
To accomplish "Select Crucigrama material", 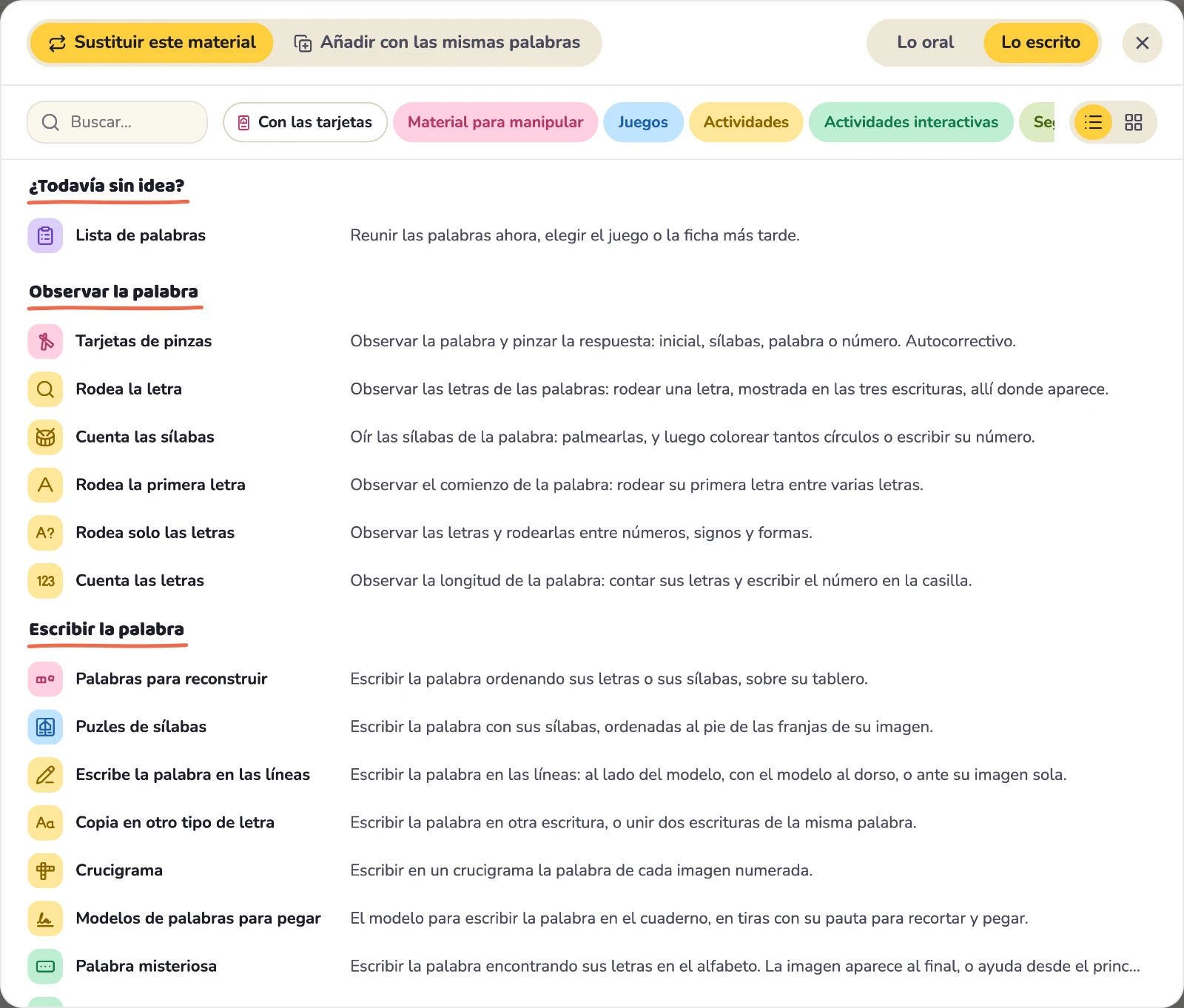I will [x=592, y=870].
